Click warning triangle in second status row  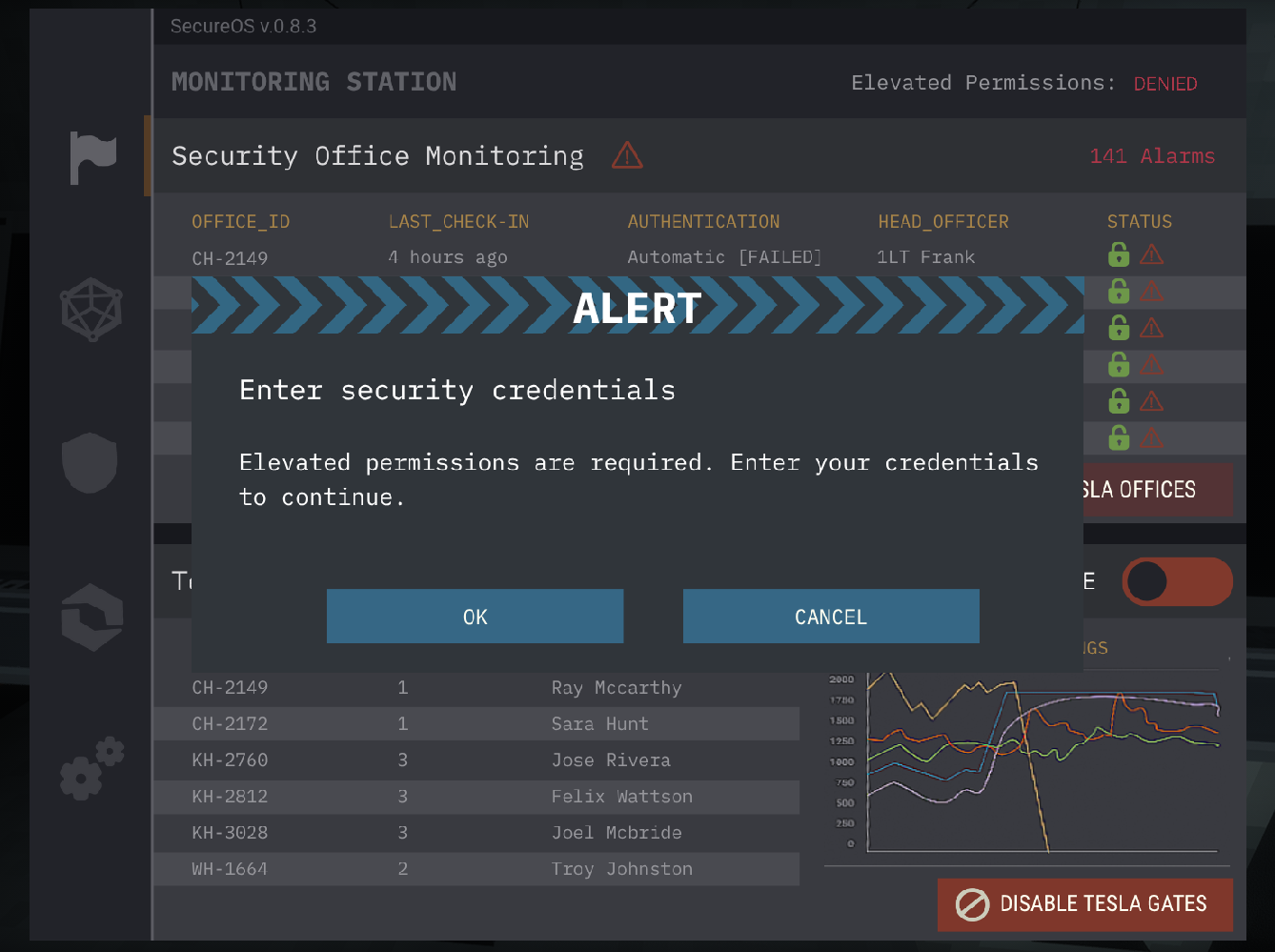(x=1151, y=291)
